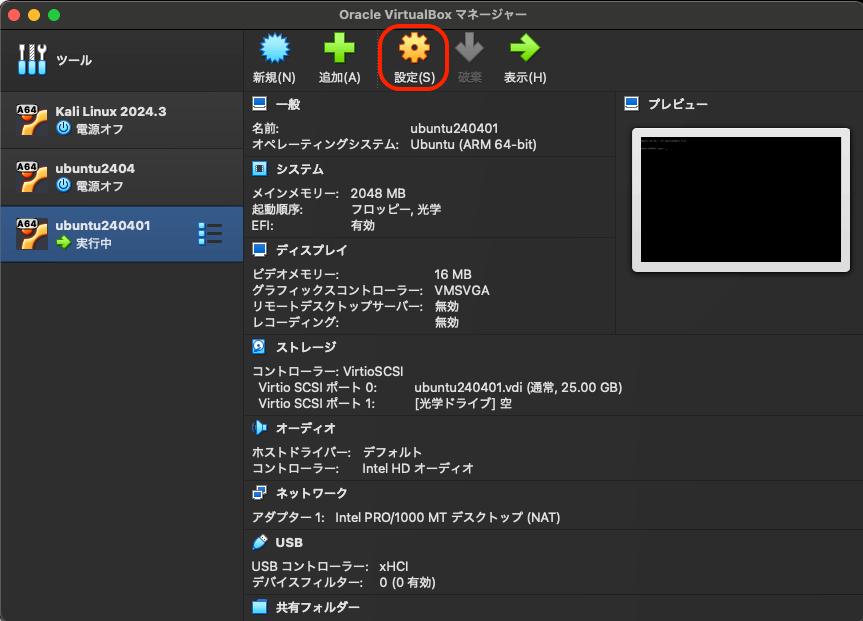Click the [光学ドライブ] 空 entry
863x621 pixels.
click(x=463, y=404)
